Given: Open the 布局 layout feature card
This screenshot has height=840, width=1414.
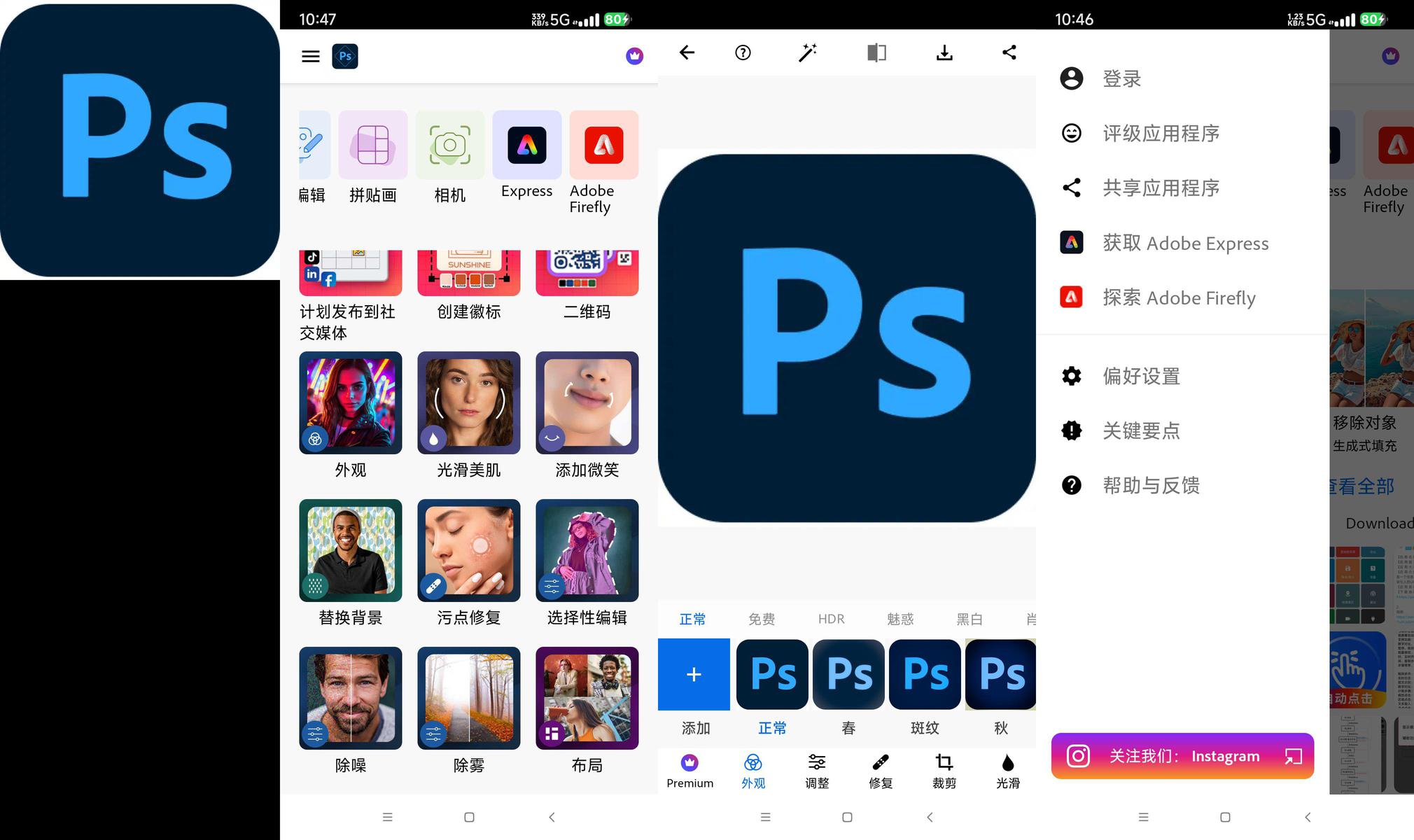Looking at the screenshot, I should coord(587,711).
